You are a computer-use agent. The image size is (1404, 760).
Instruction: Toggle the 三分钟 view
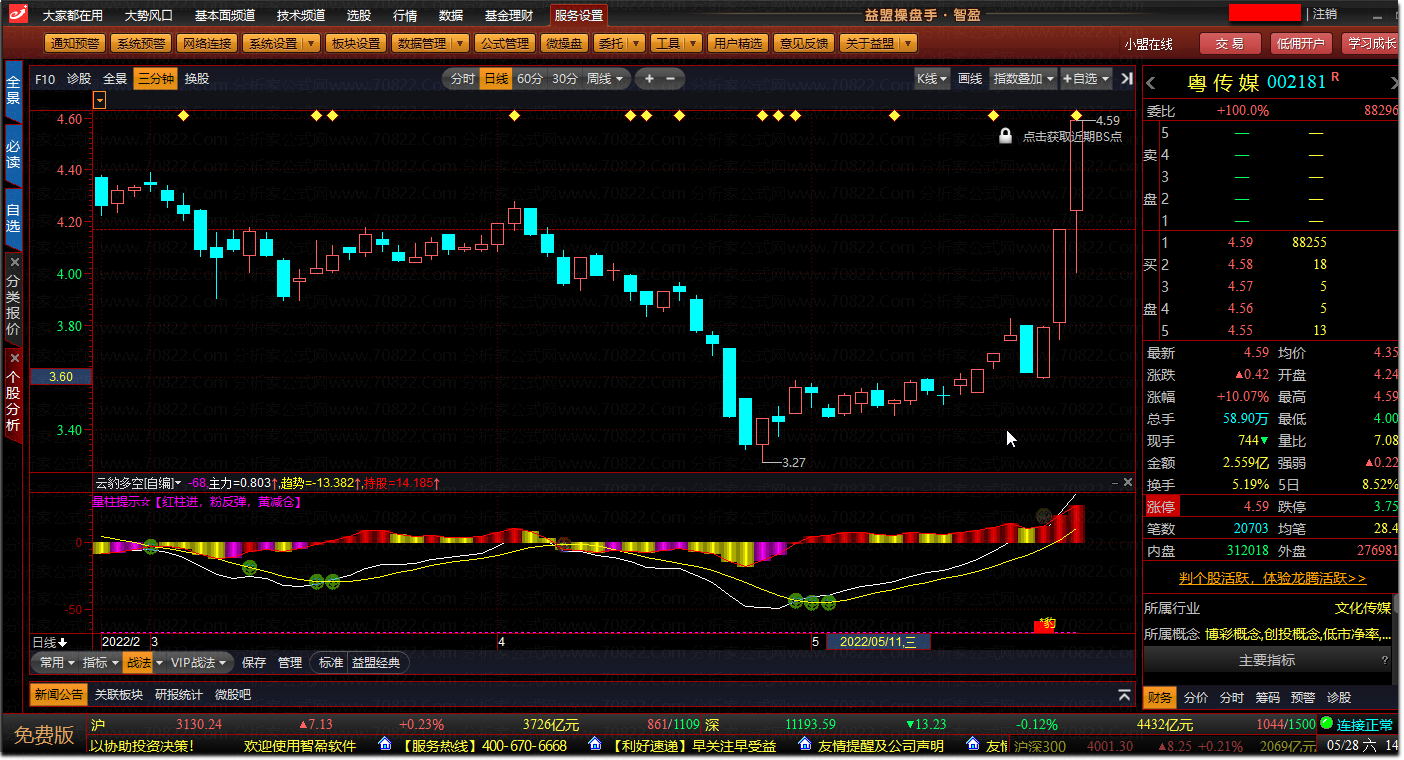[x=156, y=79]
